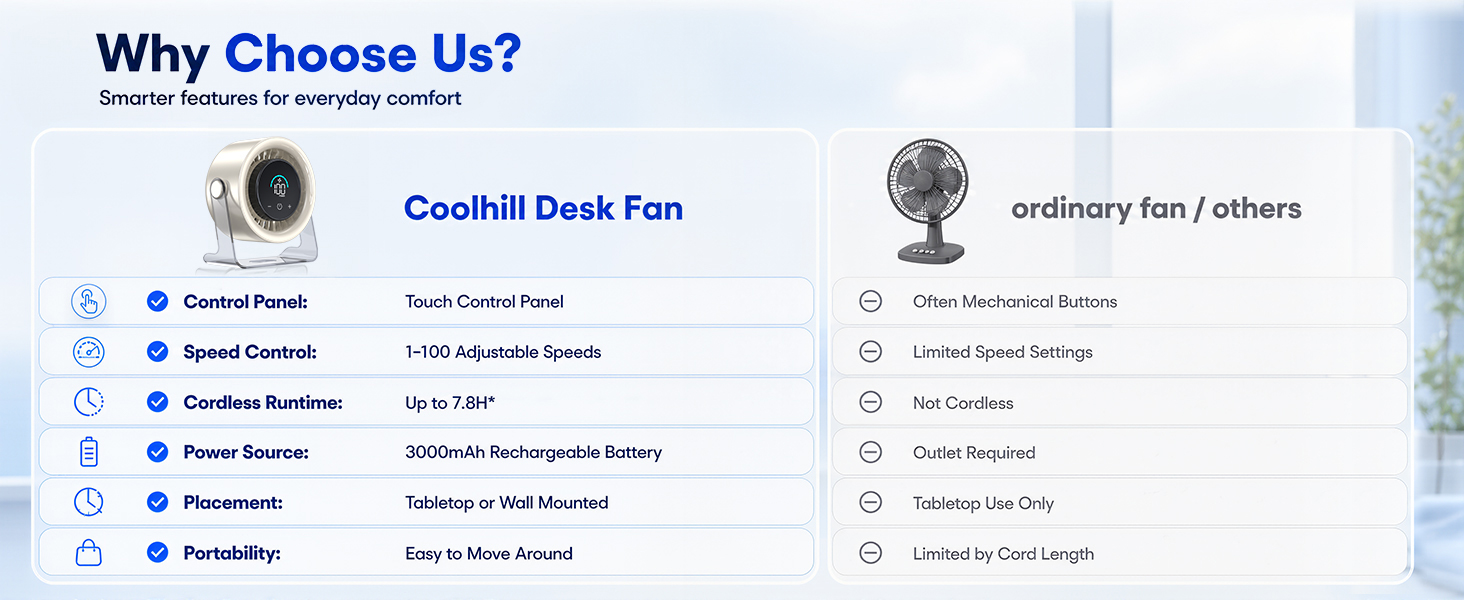The height and width of the screenshot is (600, 1464).
Task: Click the minus circle beside Not Cordless
Action: pyautogui.click(x=871, y=402)
